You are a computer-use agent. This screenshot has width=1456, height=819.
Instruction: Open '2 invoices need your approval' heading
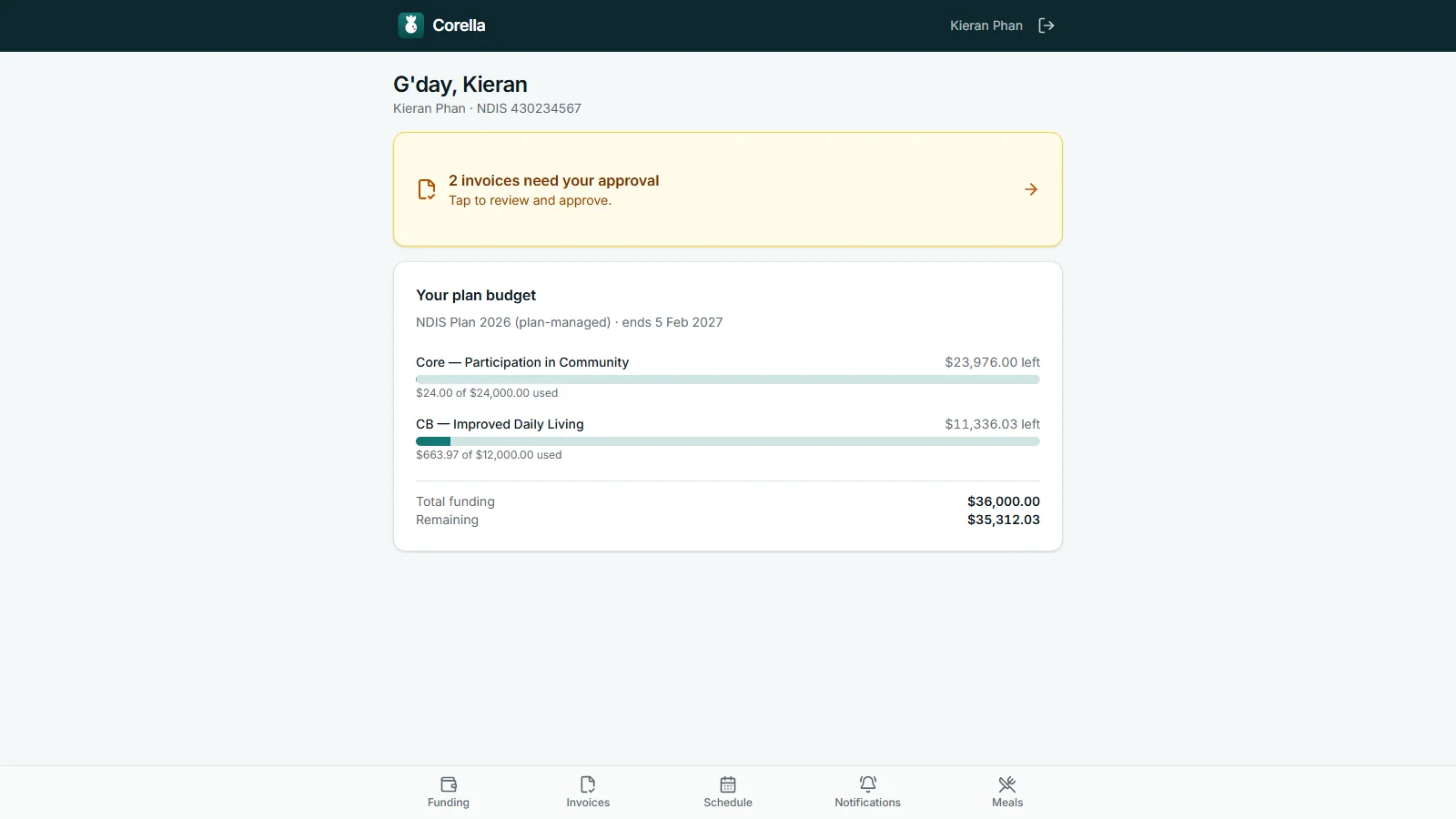tap(553, 180)
